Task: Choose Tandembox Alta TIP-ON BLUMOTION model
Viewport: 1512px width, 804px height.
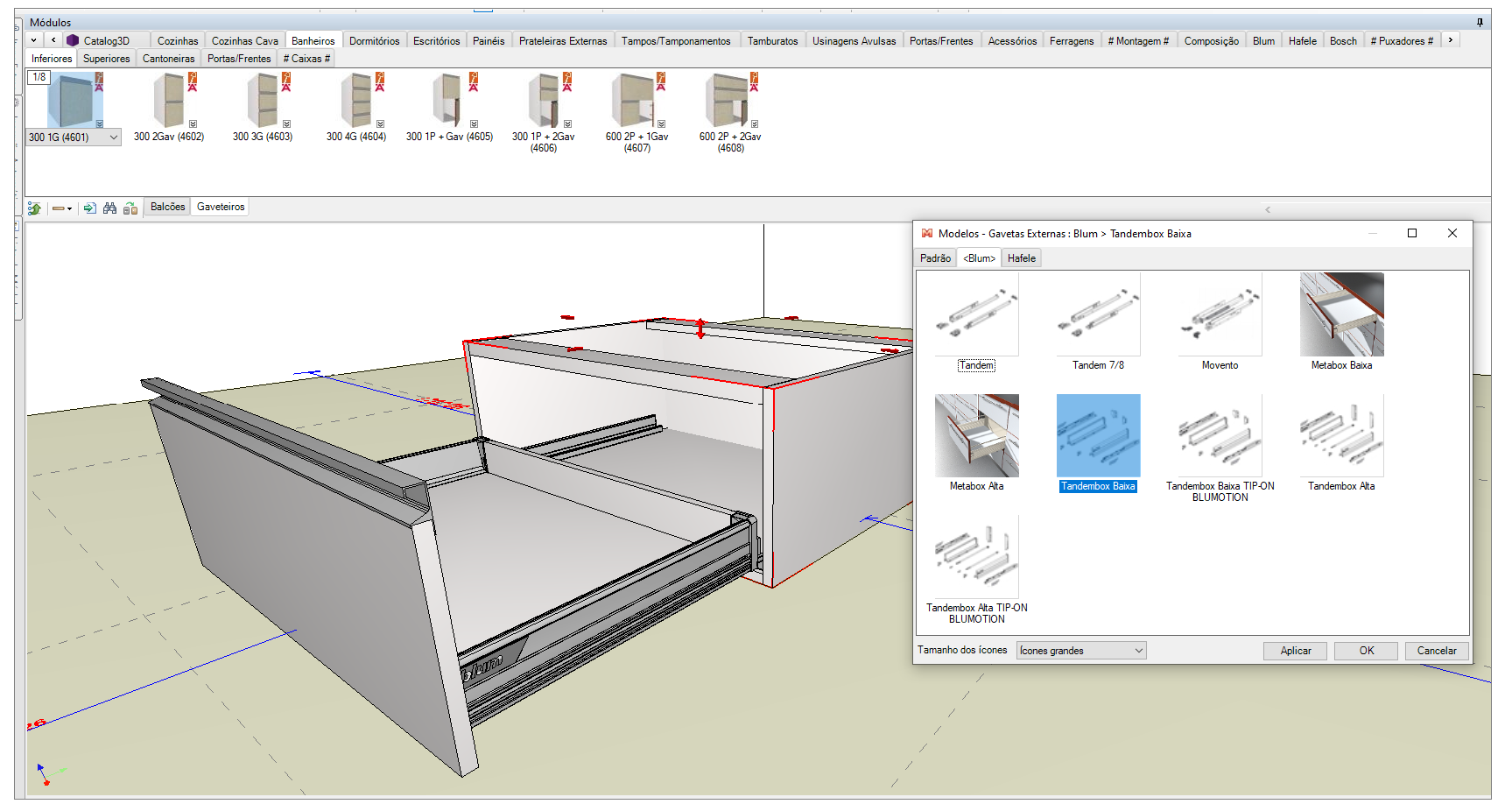Action: (x=976, y=570)
